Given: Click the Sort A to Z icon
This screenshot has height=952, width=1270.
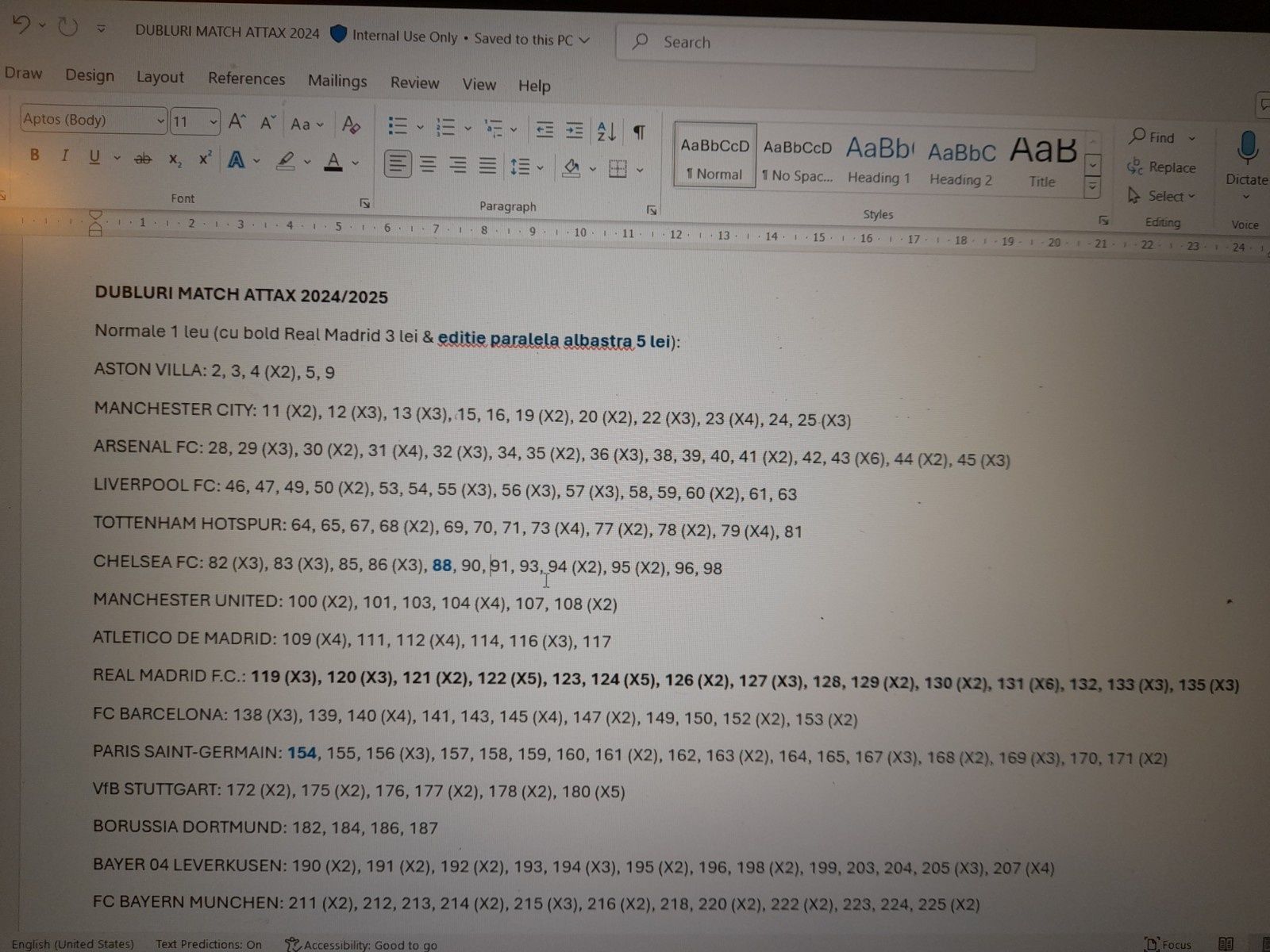Looking at the screenshot, I should coord(606,131).
